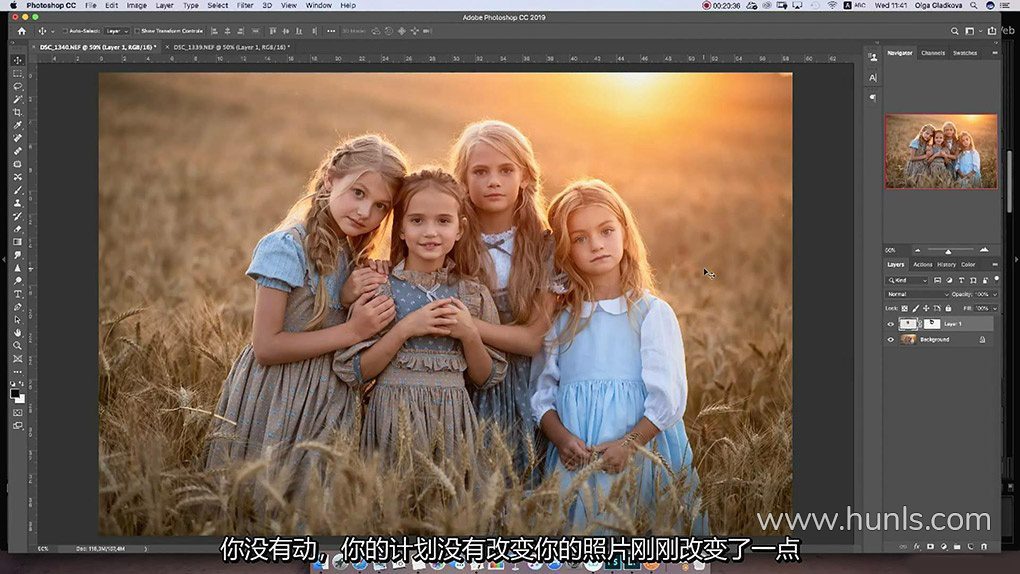The height and width of the screenshot is (574, 1020).
Task: Select the Clone Stamp tool
Action: click(x=18, y=203)
